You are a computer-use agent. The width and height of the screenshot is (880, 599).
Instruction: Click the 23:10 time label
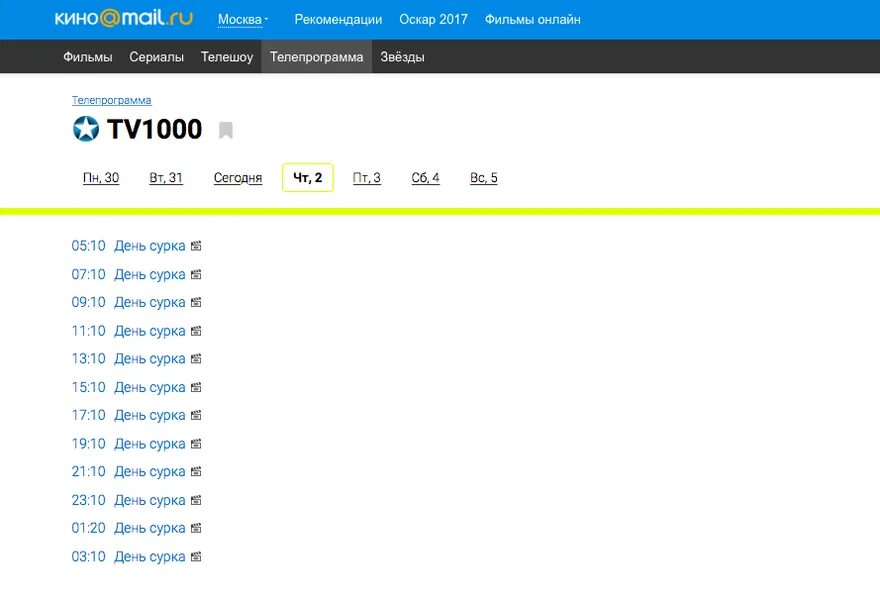[x=89, y=500]
